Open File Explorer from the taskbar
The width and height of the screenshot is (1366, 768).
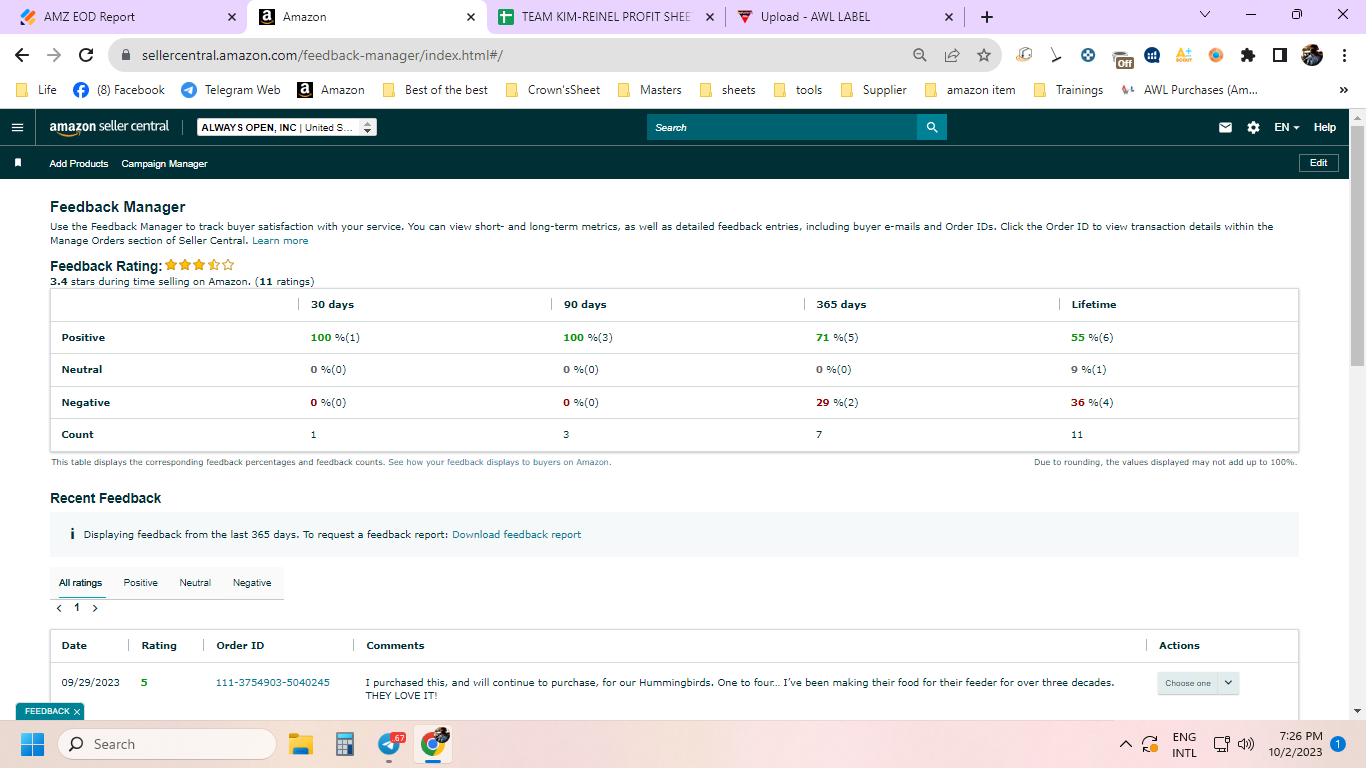pyautogui.click(x=301, y=744)
